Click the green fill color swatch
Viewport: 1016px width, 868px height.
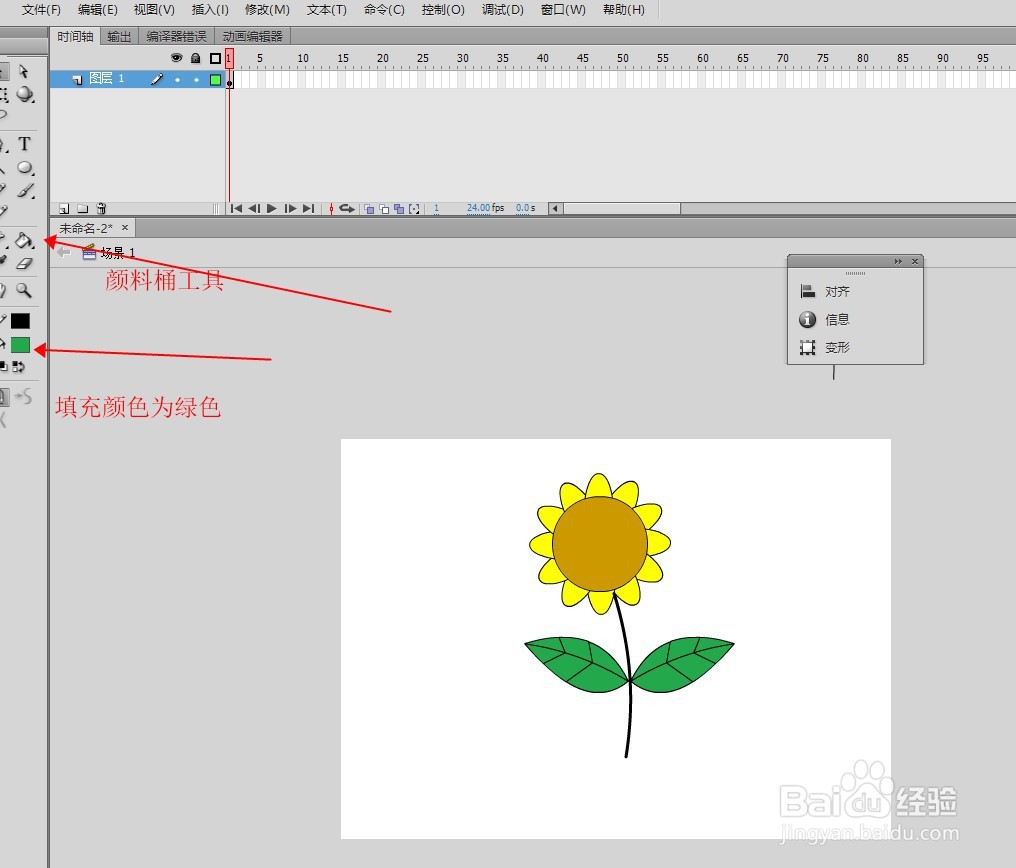tap(20, 344)
